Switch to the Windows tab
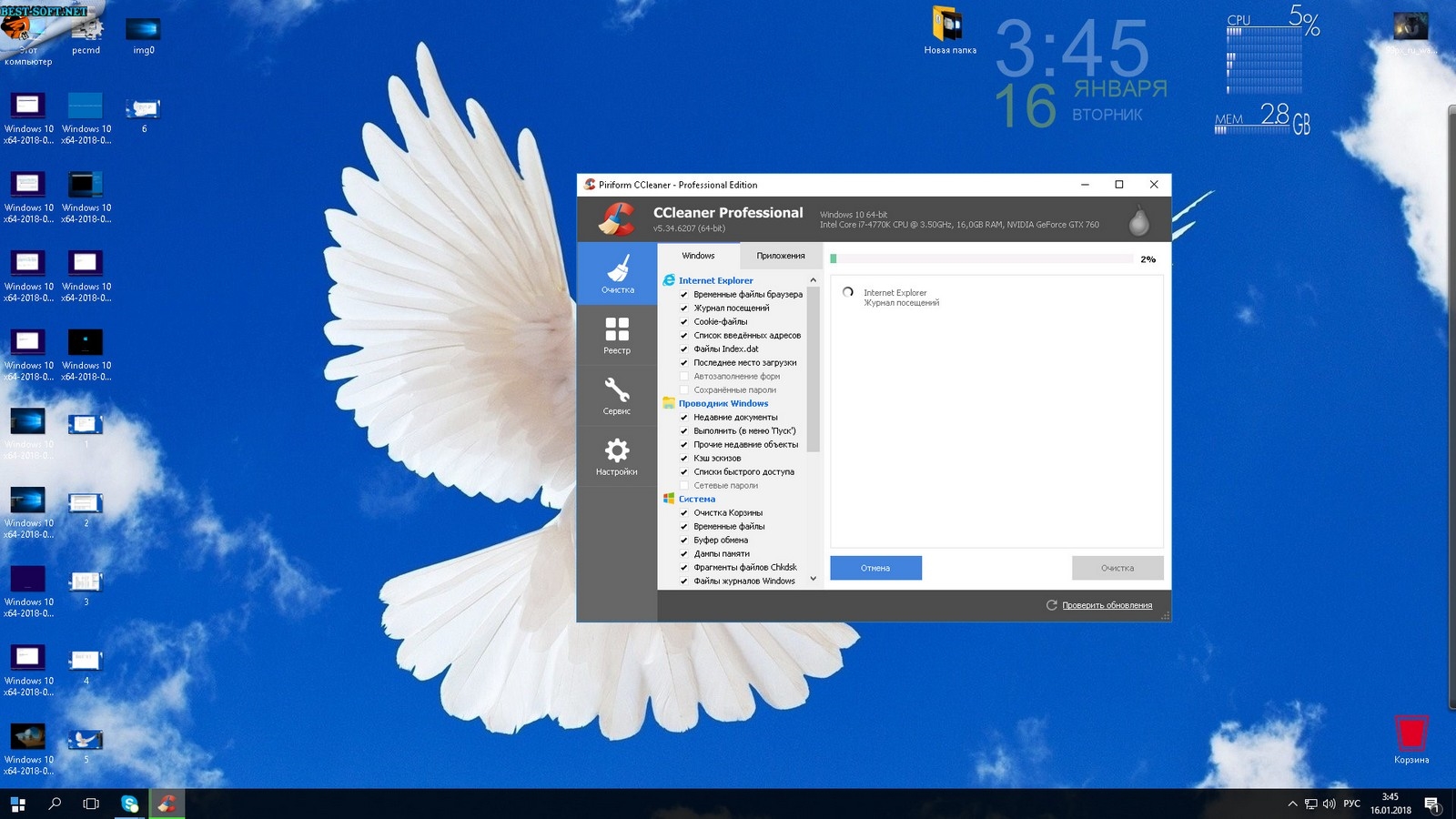 (x=698, y=256)
